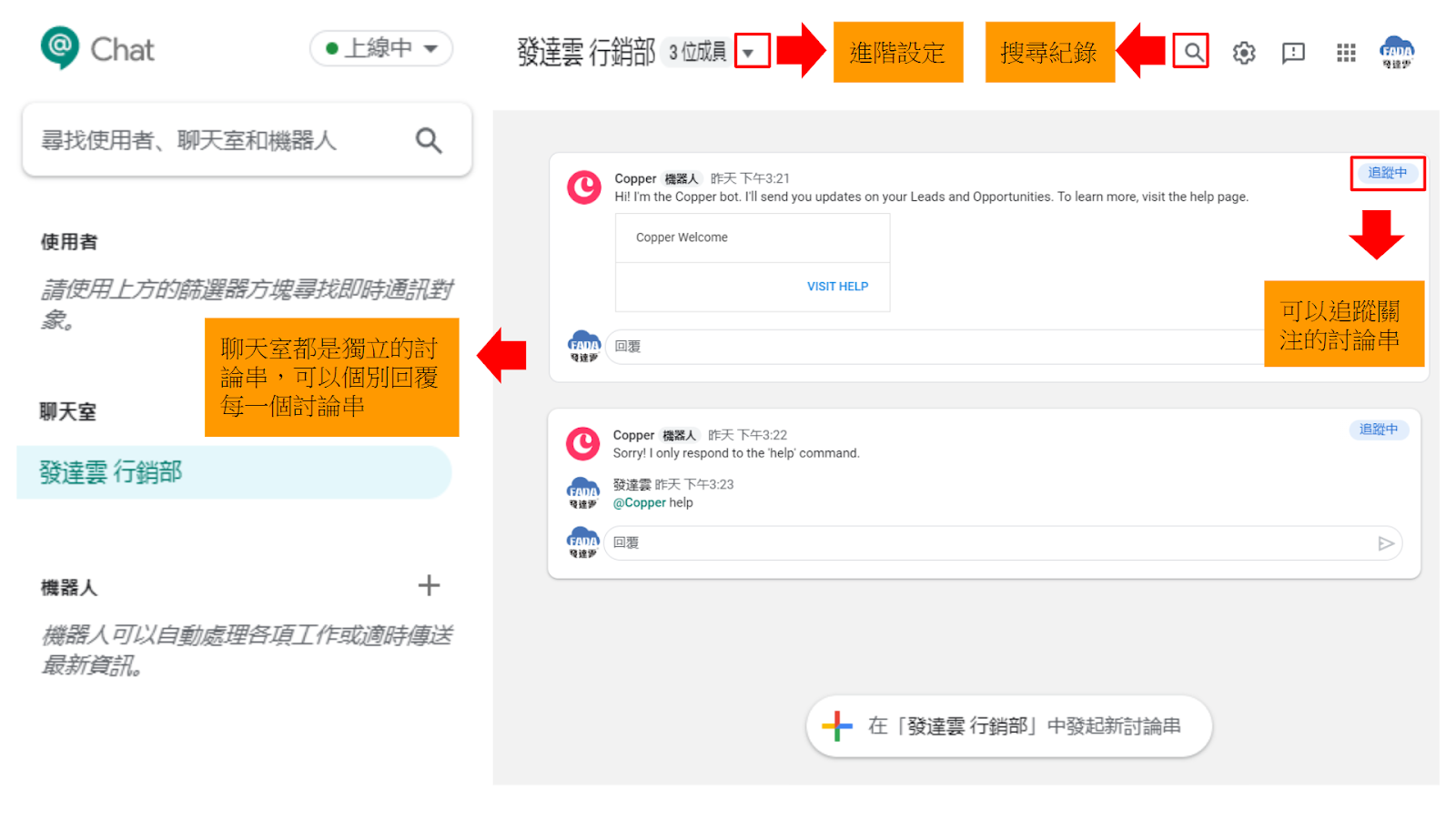Click the VISIT HELP link
Viewport: 1456px width, 819px height.
(x=837, y=287)
